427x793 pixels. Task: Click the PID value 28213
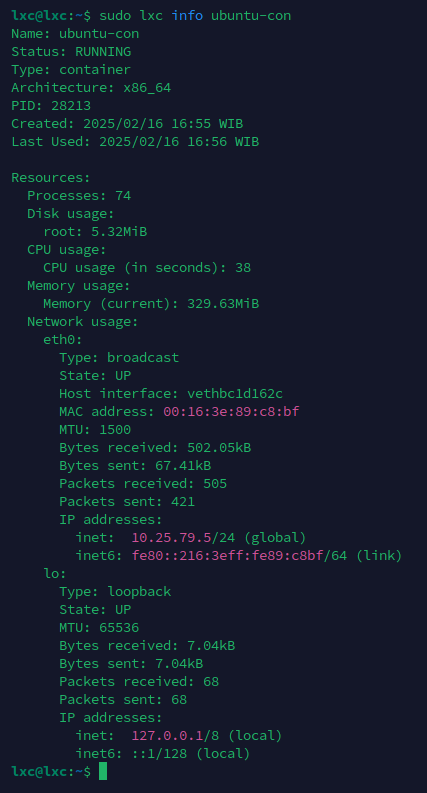(x=71, y=106)
